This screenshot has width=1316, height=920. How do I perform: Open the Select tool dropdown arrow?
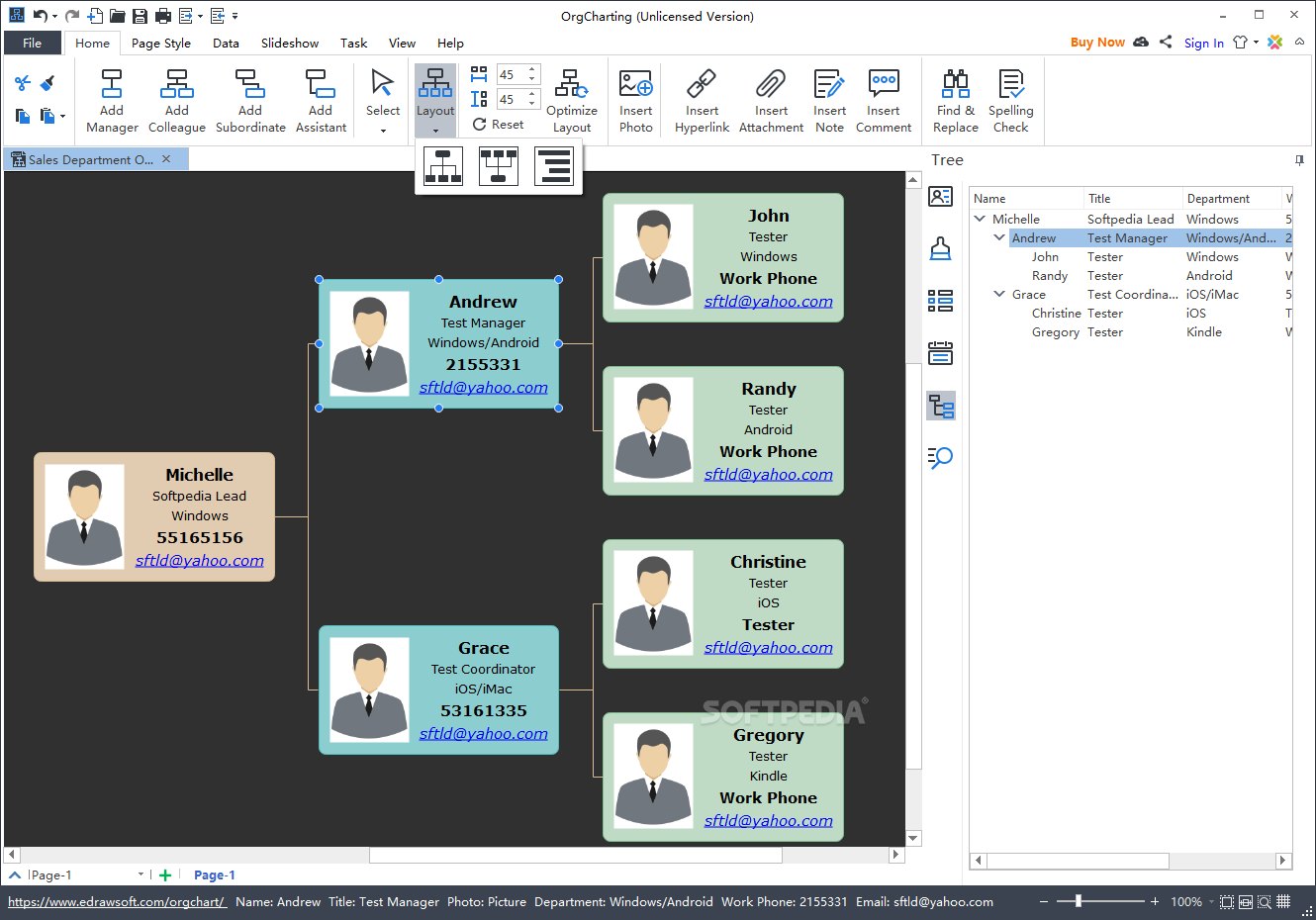383,131
